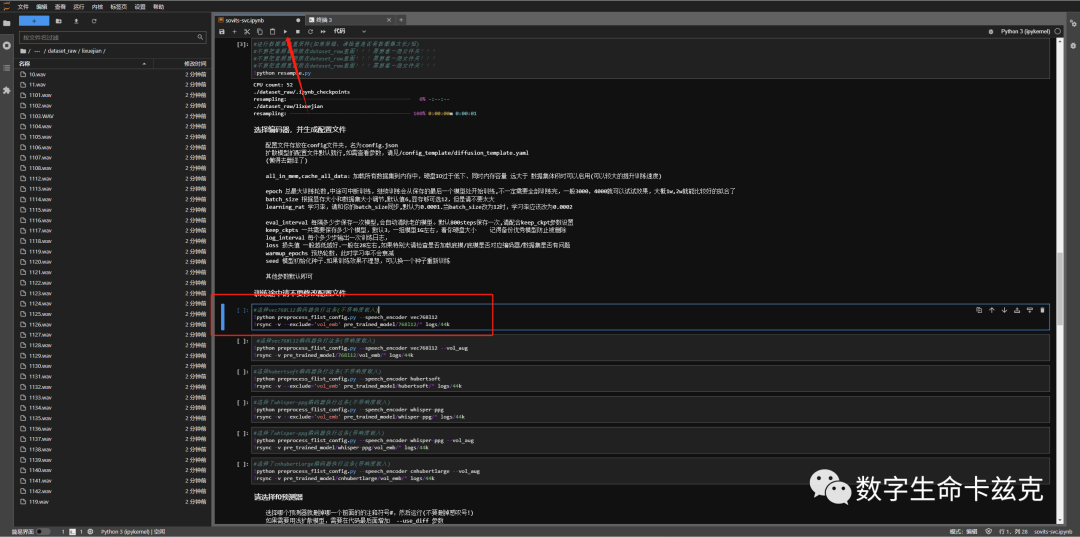Open the 运行 menu
1080x537 pixels.
pyautogui.click(x=79, y=6)
